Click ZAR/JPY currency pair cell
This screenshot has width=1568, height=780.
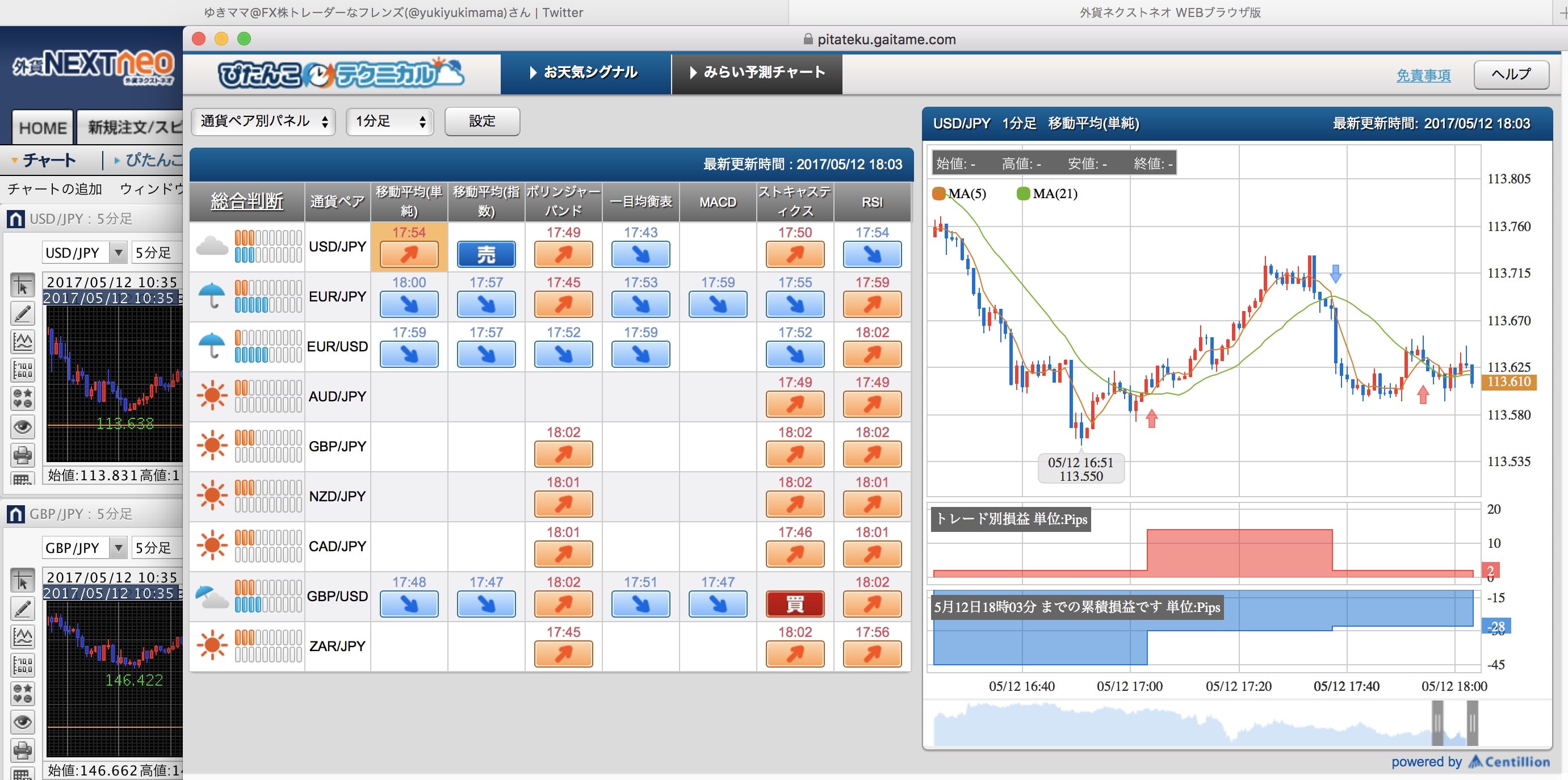[x=337, y=646]
